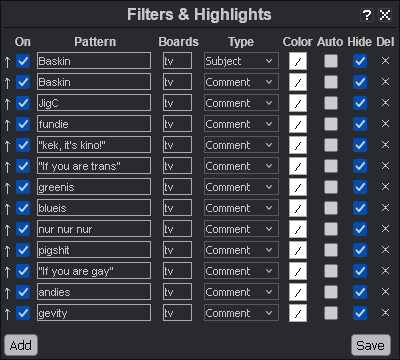The height and width of the screenshot is (360, 400).
Task: Uncheck Hide for the andies filter
Action: [x=360, y=292]
